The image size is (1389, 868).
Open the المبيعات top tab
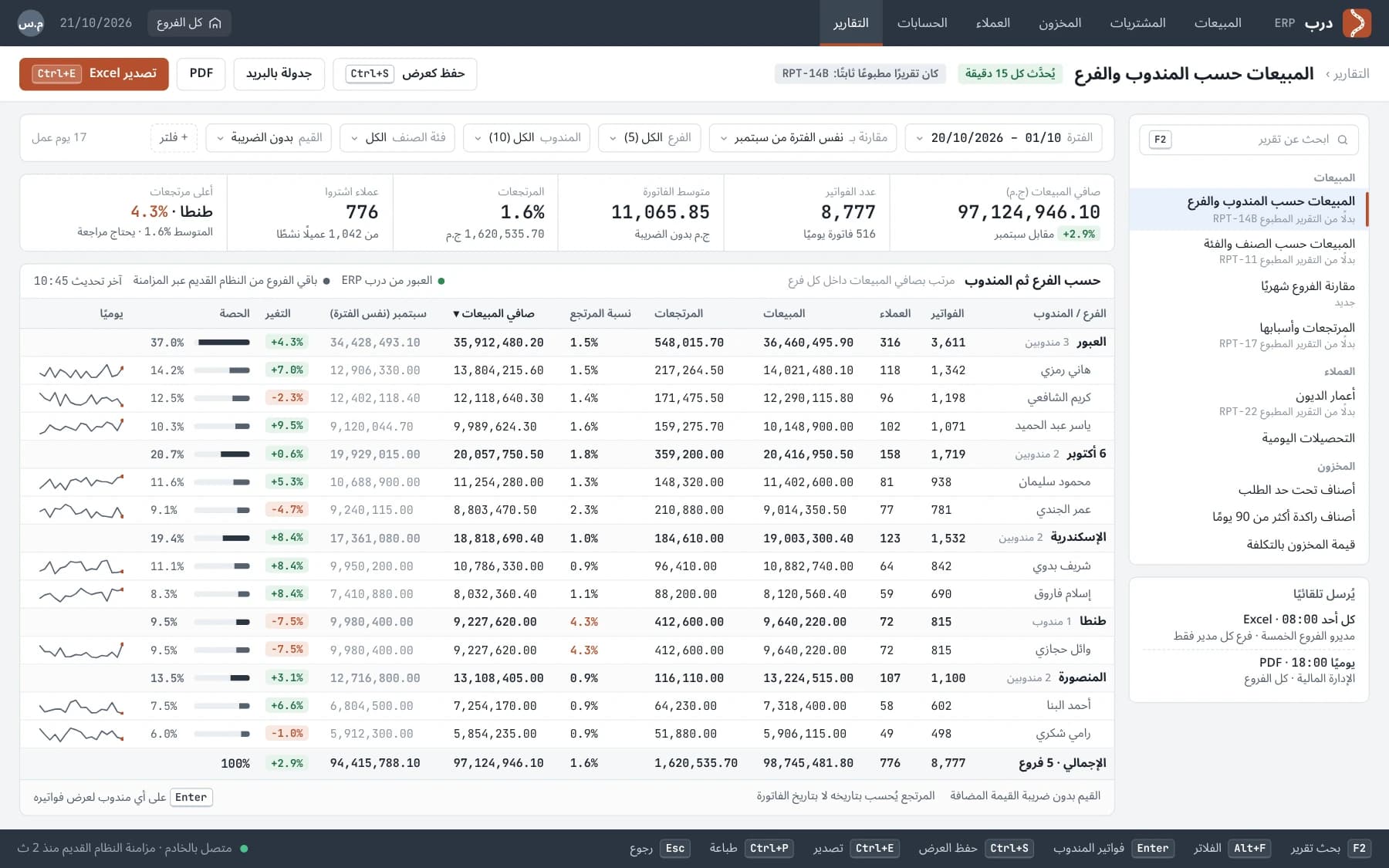coord(1218,23)
